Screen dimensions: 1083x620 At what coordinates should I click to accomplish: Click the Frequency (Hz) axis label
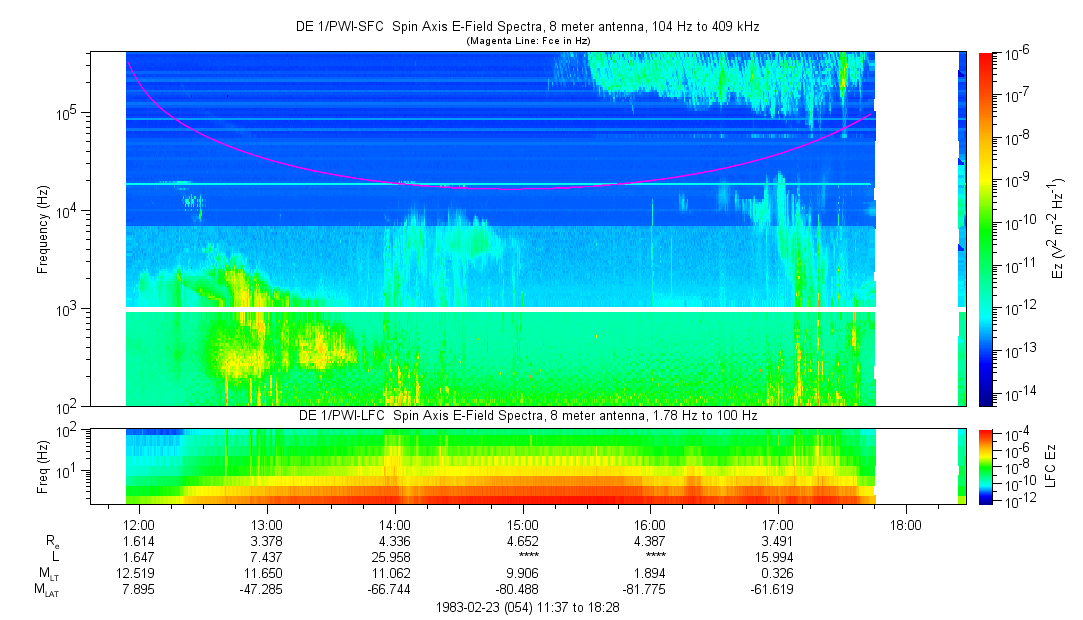(x=43, y=230)
